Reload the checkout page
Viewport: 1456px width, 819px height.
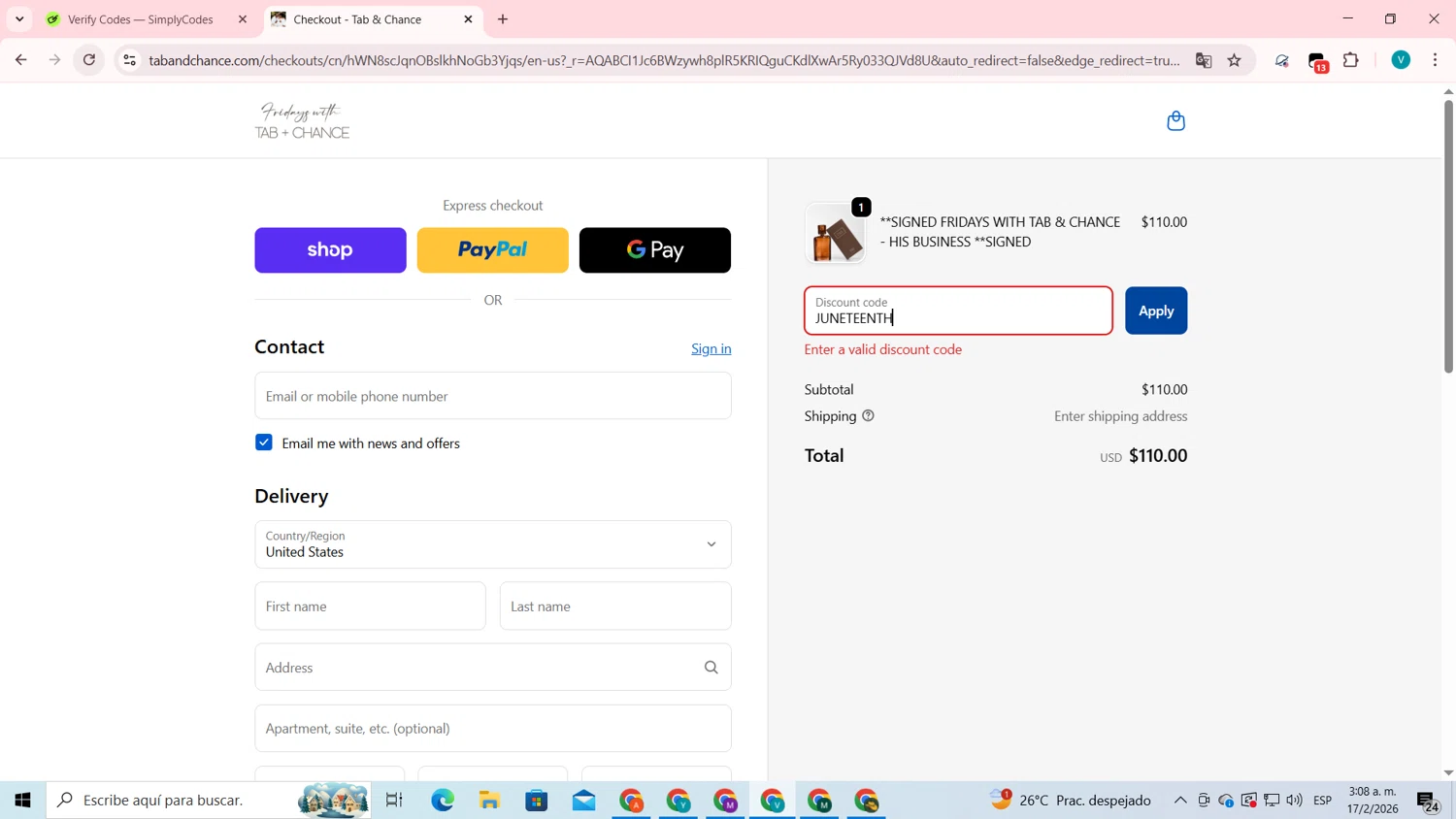click(x=89, y=60)
